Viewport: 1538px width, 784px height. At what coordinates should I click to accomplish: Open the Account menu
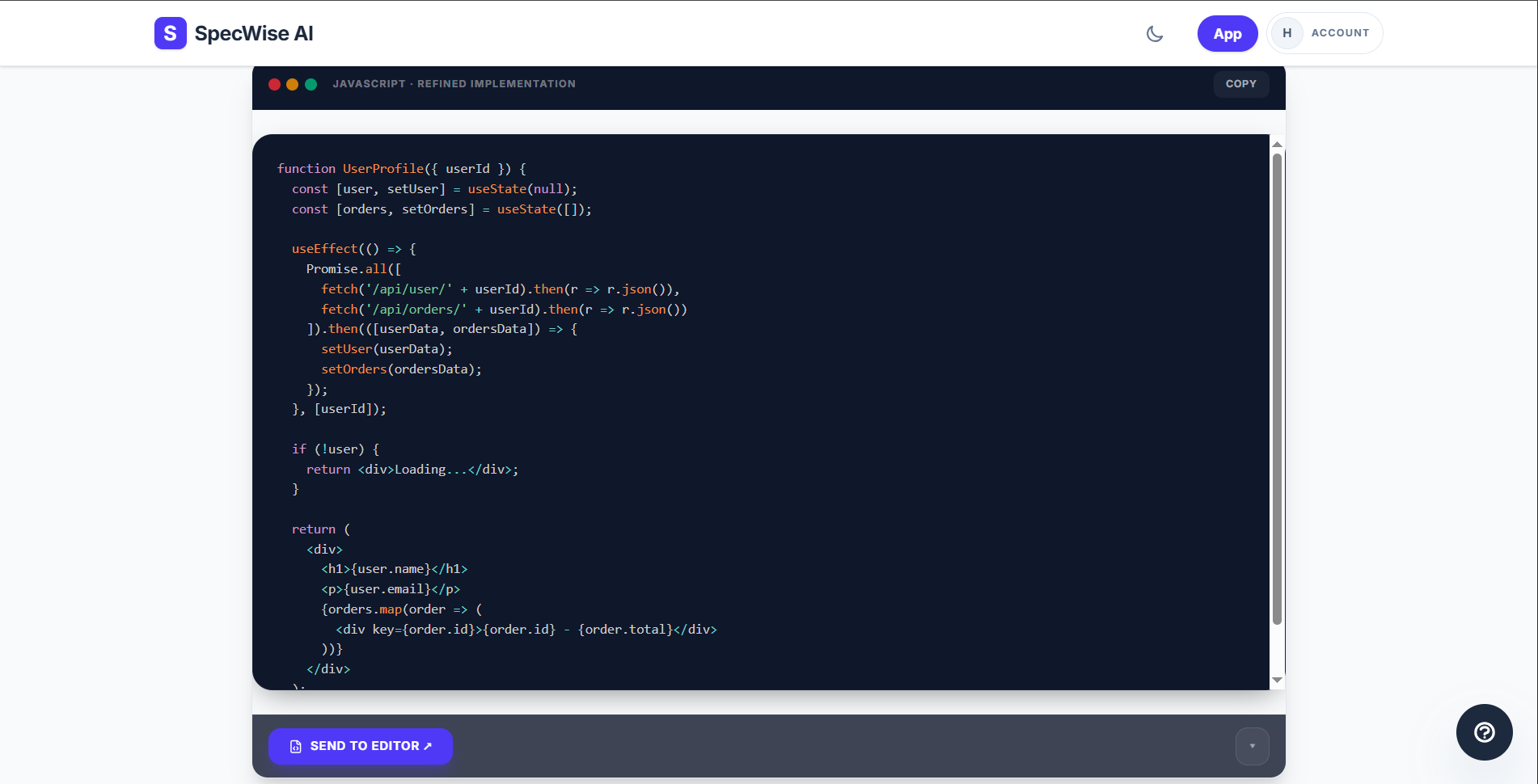click(x=1325, y=33)
